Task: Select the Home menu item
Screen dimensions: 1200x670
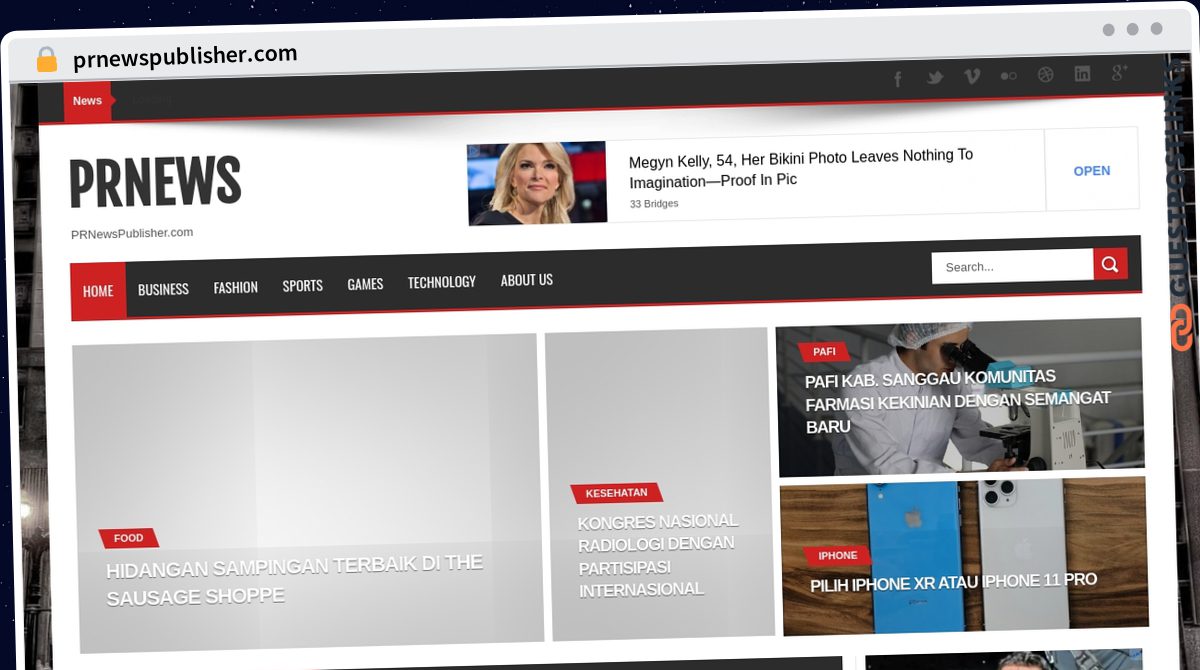Action: 98,291
